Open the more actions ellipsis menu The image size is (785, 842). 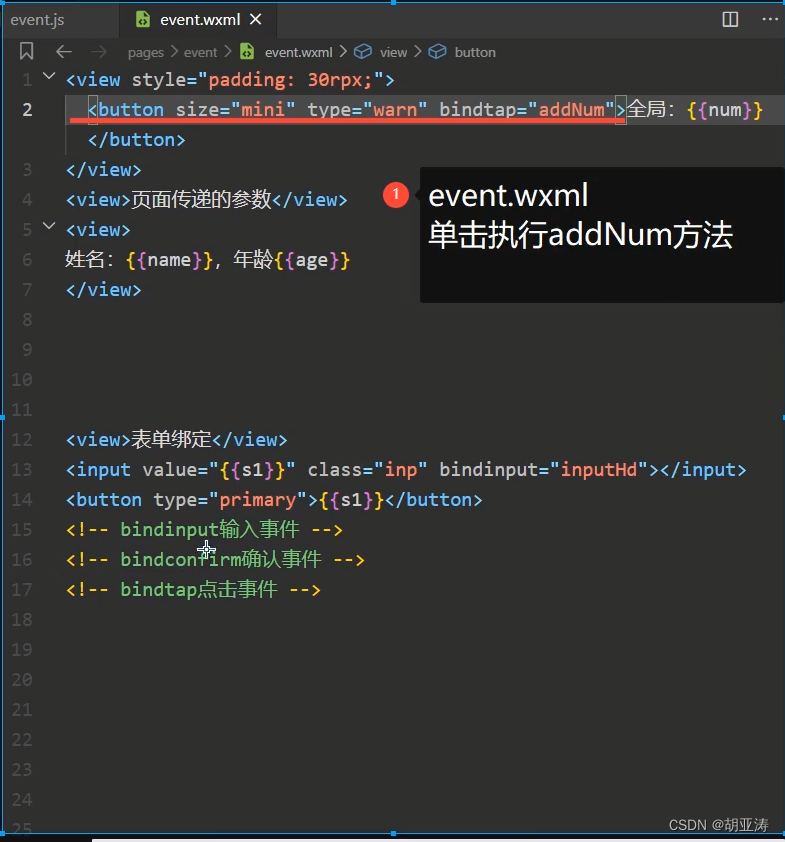click(x=770, y=19)
